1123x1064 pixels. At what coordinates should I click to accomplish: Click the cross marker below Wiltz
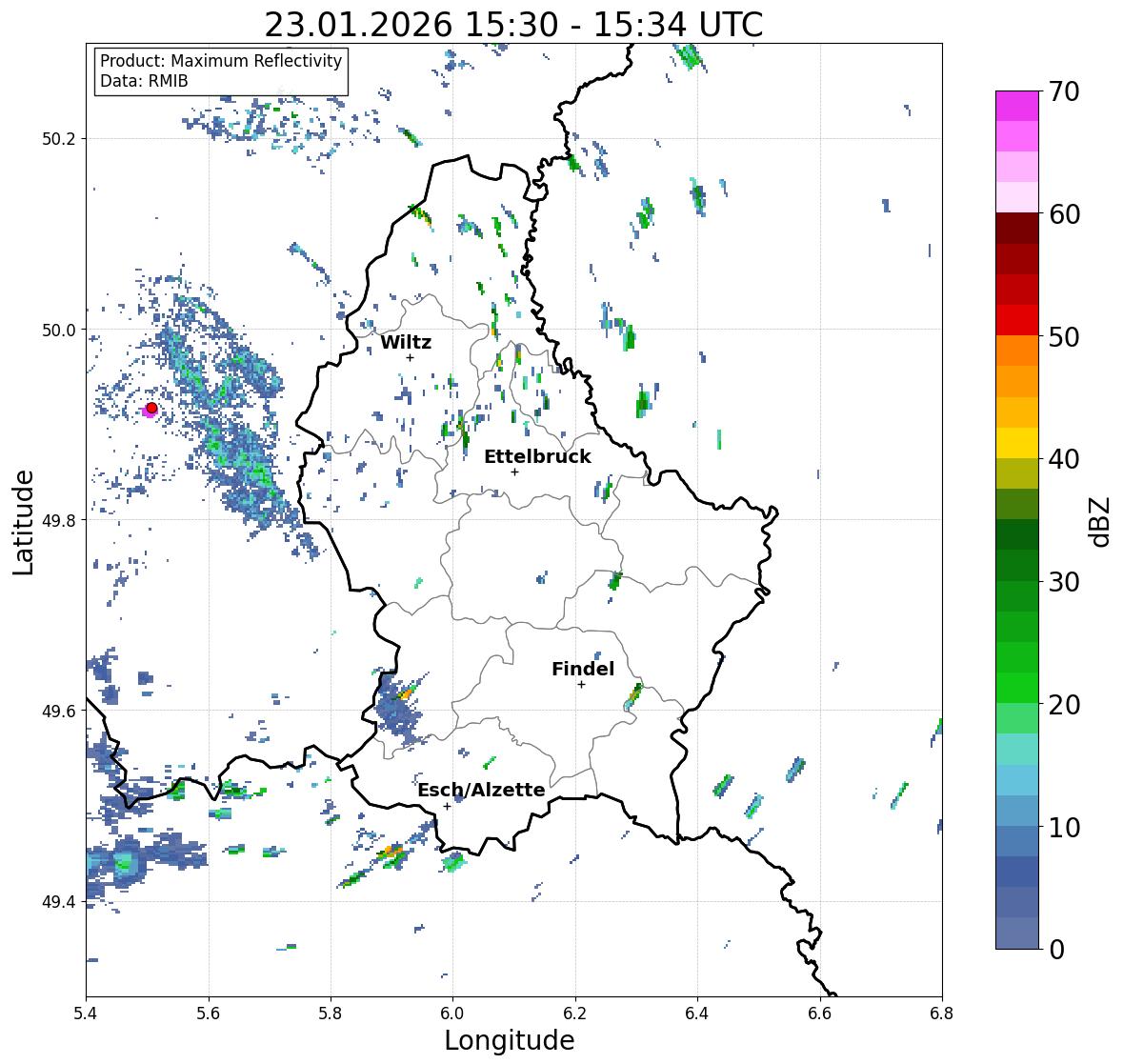[x=410, y=357]
